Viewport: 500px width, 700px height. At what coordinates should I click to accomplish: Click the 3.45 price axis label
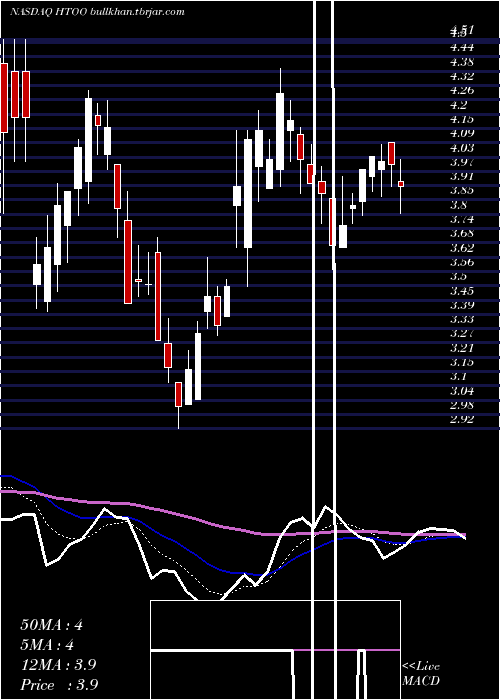[x=462, y=291]
